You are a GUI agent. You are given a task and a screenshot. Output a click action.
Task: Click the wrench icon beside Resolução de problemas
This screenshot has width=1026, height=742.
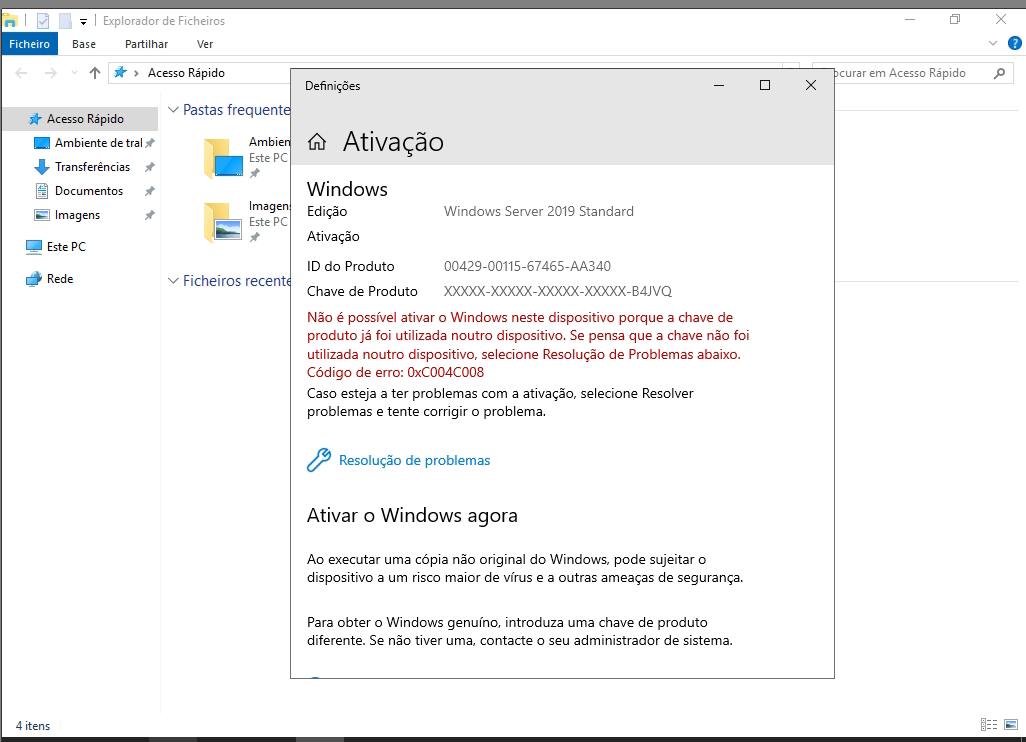[x=318, y=460]
